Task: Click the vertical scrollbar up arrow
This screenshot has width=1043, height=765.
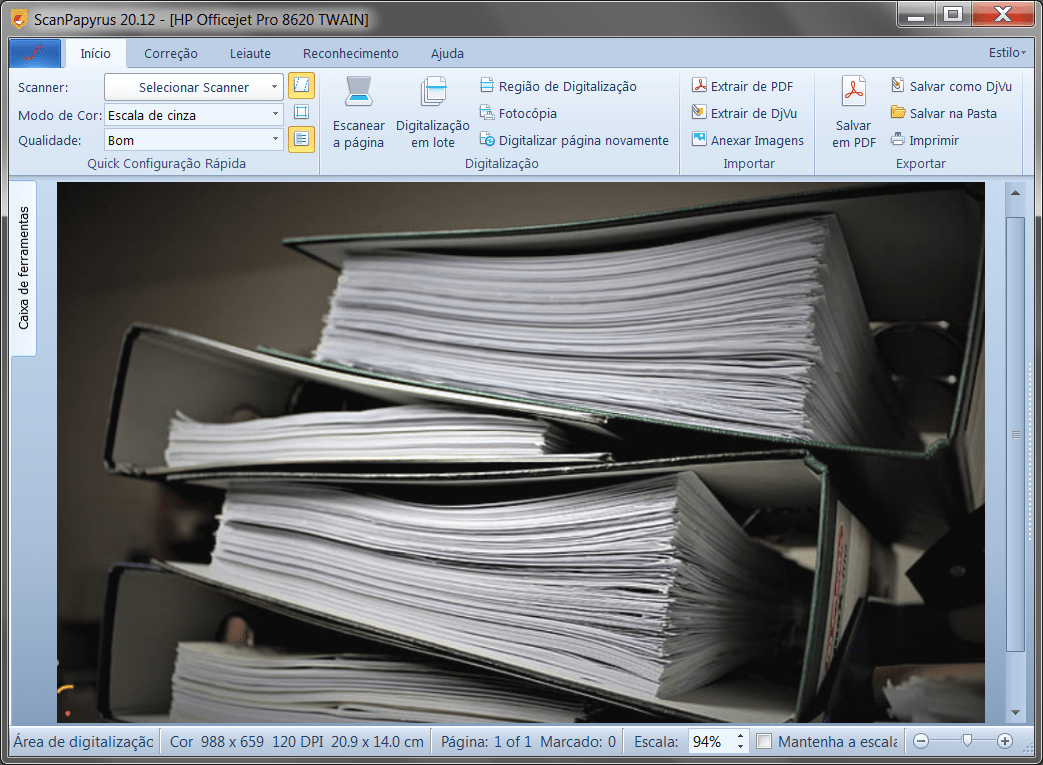Action: click(x=1015, y=193)
